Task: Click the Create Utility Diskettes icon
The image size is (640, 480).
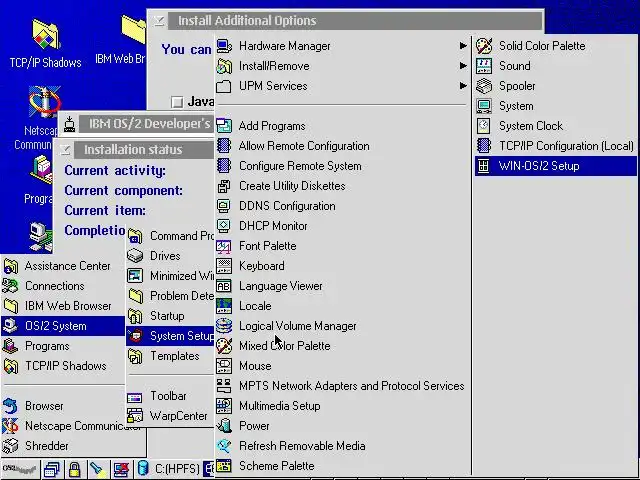Action: pos(224,186)
